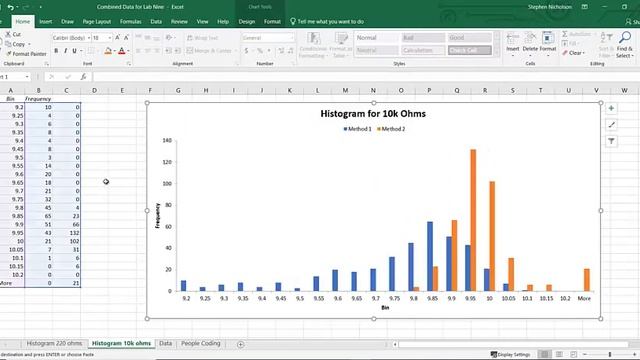Open the Page Layout ribbon tab
This screenshot has height=360, width=640.
coord(97,22)
